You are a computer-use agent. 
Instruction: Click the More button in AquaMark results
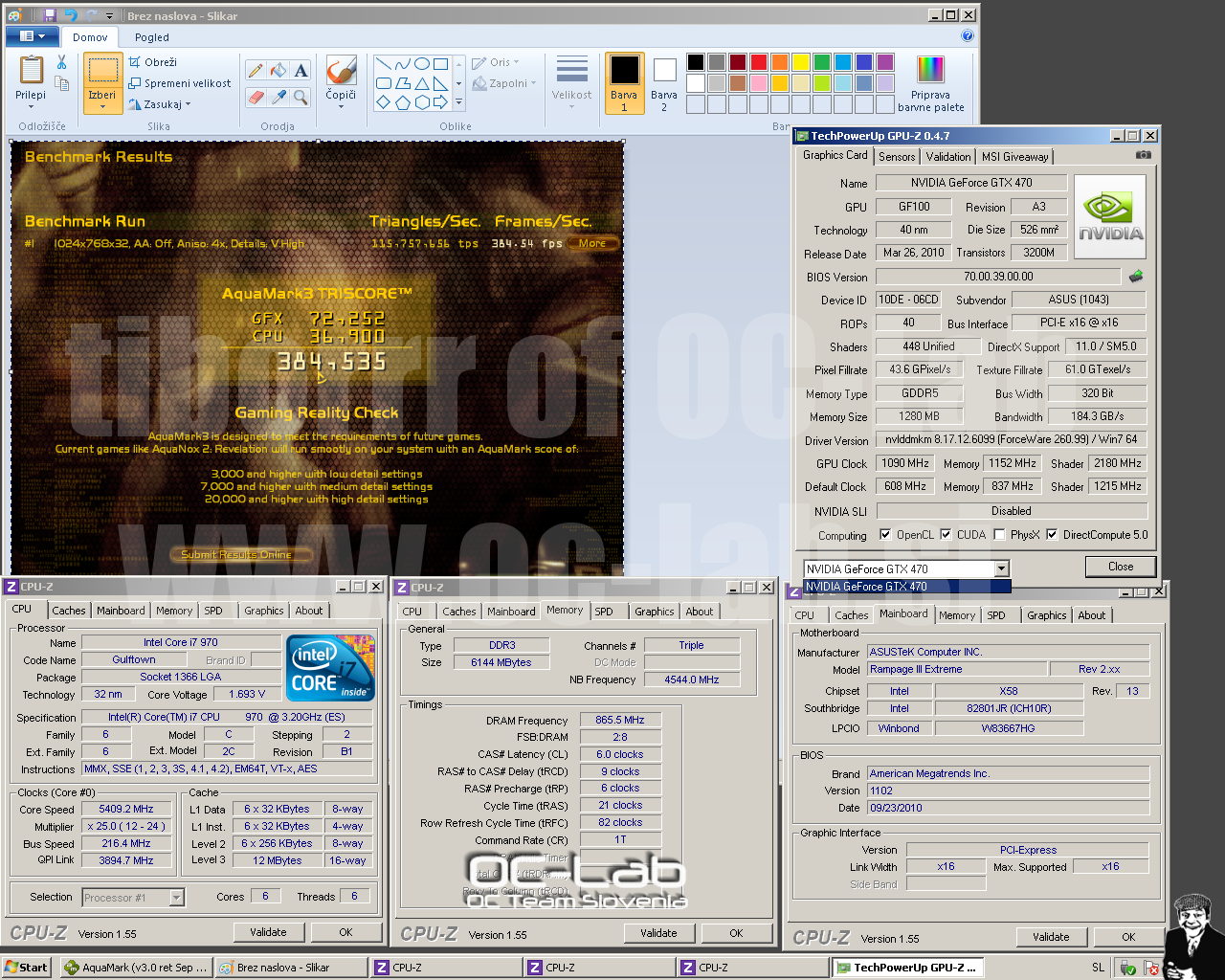[x=591, y=243]
